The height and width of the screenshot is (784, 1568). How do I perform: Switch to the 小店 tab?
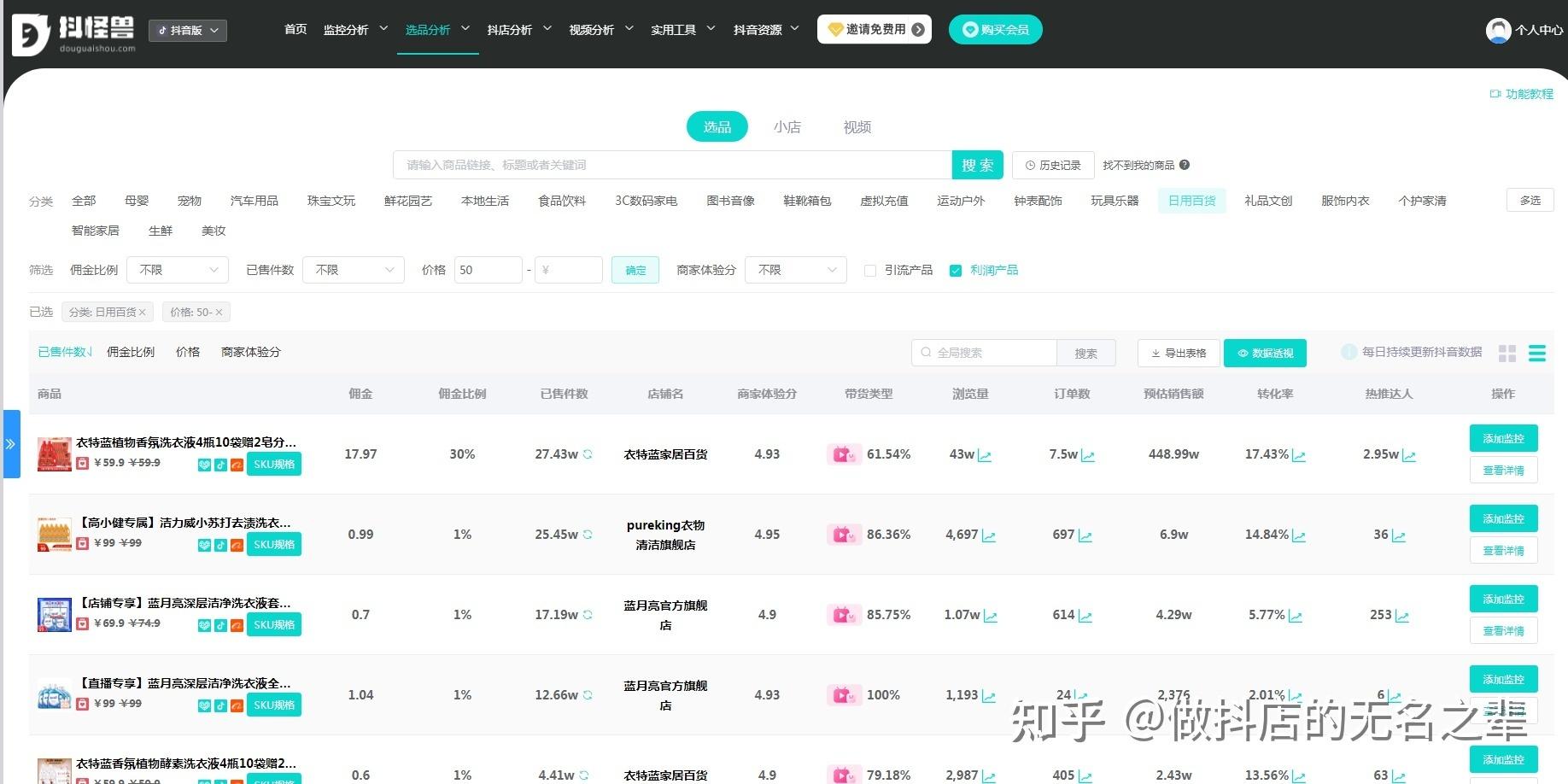click(787, 127)
